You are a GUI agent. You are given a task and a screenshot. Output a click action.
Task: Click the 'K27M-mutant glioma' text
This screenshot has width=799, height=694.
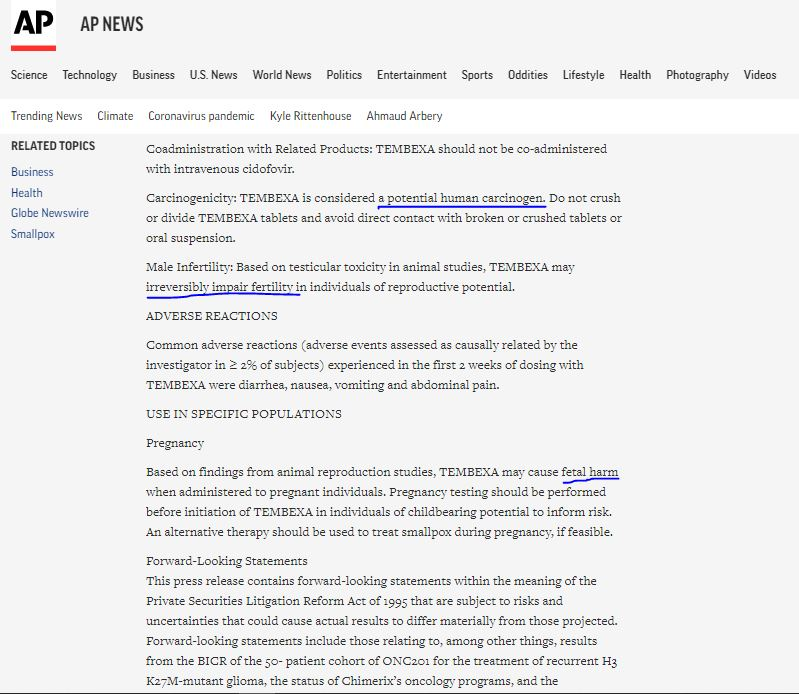(205, 681)
